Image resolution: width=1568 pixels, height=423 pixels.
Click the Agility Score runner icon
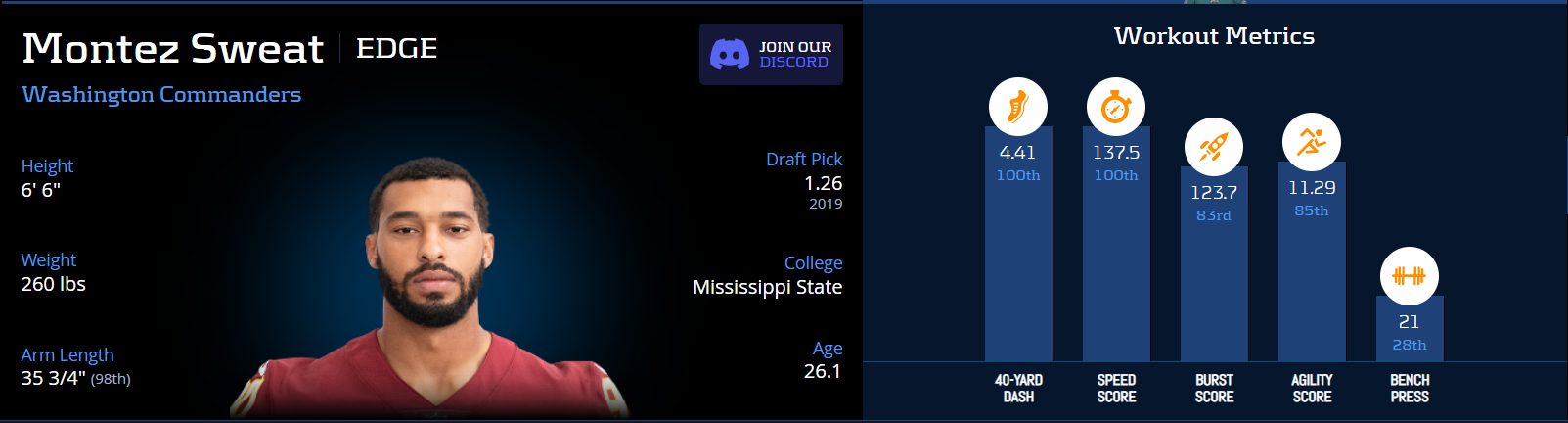1312,142
